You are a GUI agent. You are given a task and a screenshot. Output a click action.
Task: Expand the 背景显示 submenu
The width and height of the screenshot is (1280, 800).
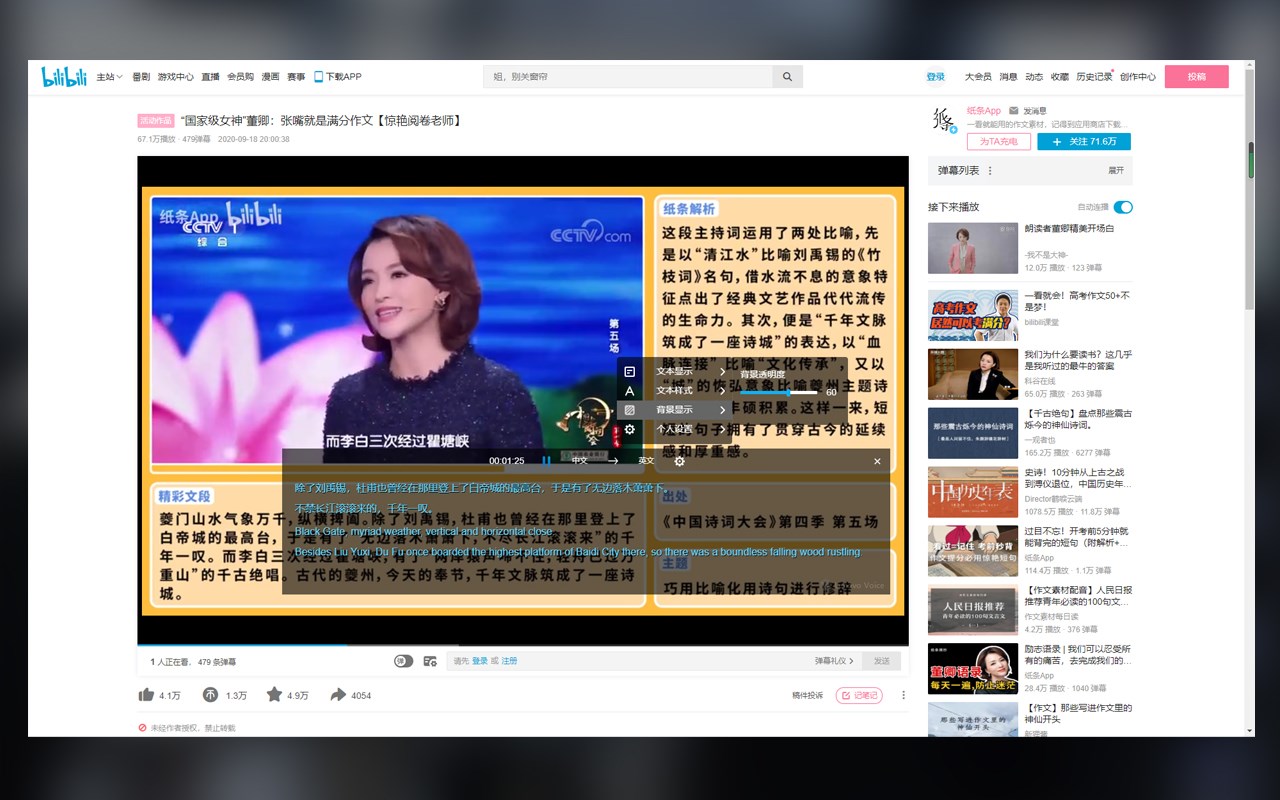click(x=722, y=410)
